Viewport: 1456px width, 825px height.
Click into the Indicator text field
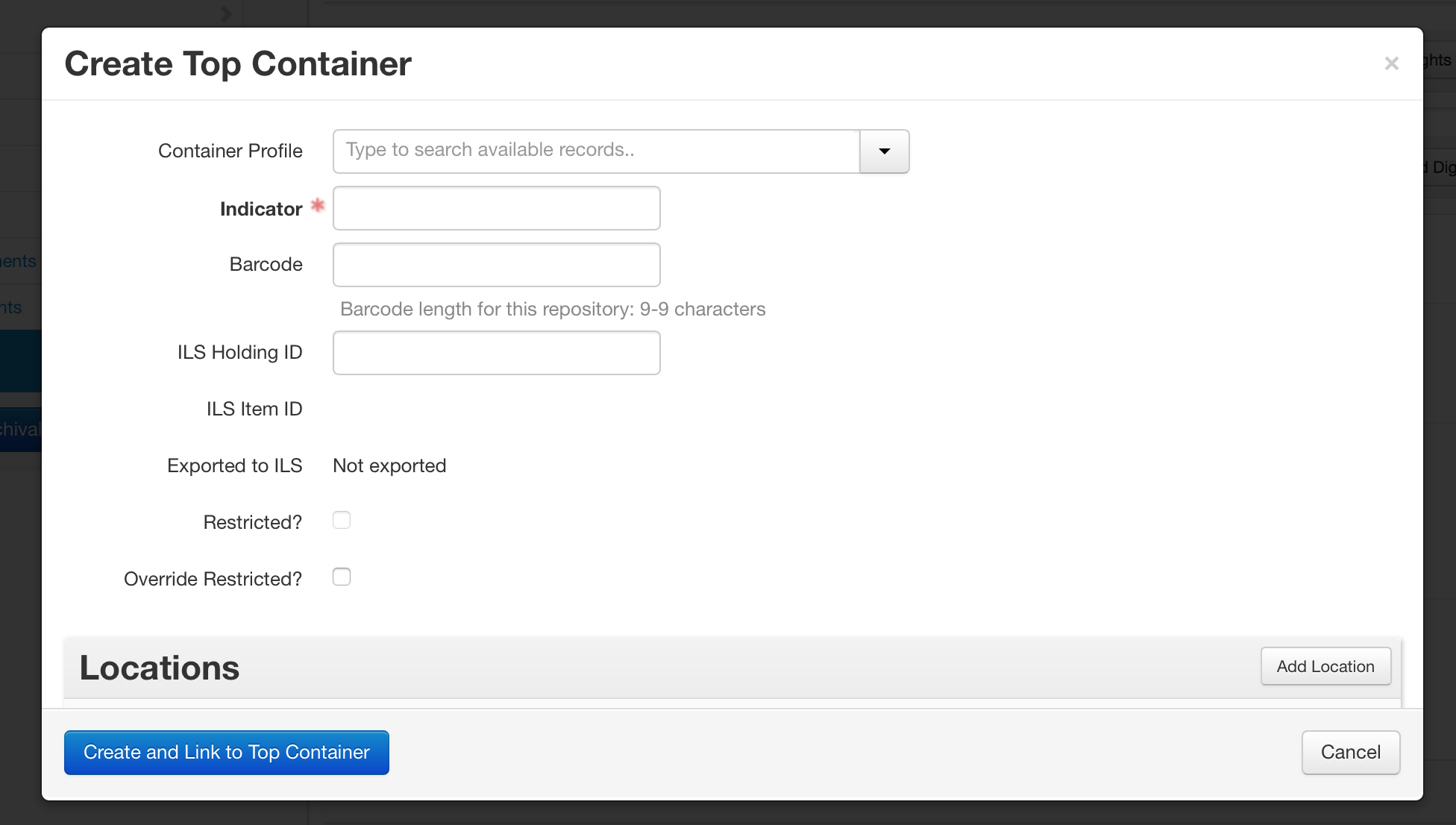[497, 208]
